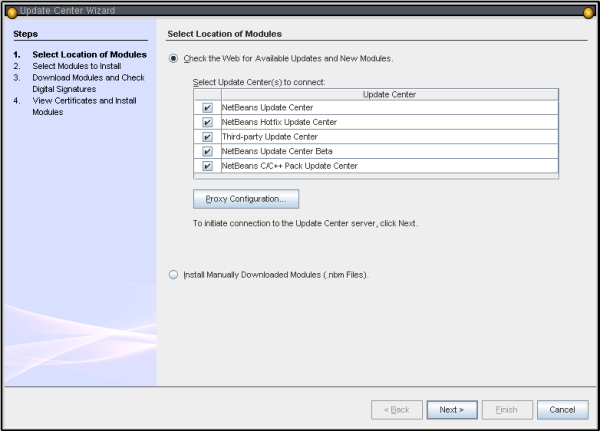The height and width of the screenshot is (431, 600).
Task: Click step 'View Certificates and Install Modules'
Action: (84, 106)
